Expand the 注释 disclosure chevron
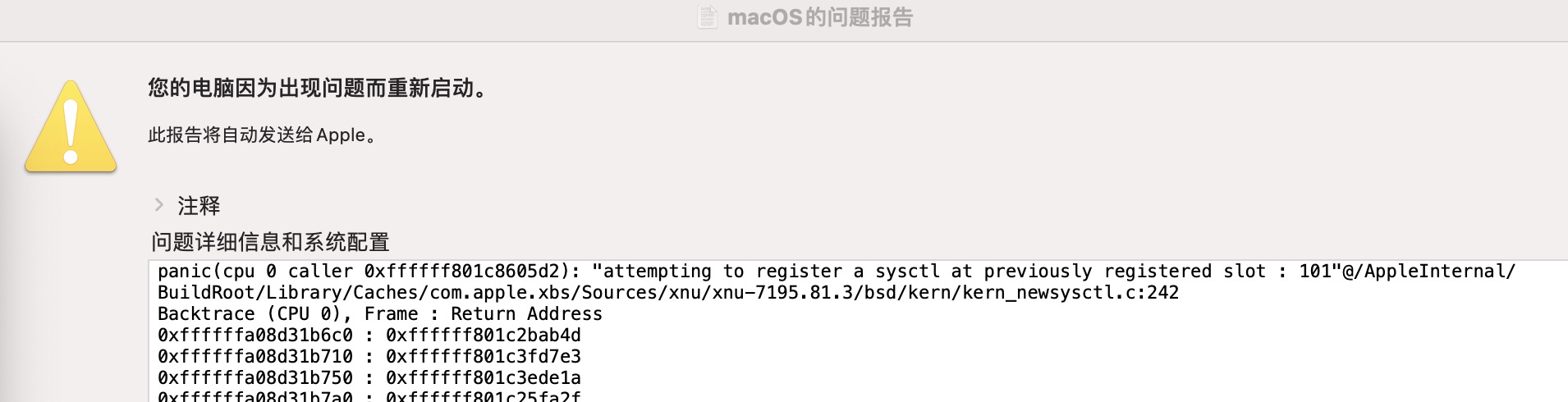 (x=159, y=204)
